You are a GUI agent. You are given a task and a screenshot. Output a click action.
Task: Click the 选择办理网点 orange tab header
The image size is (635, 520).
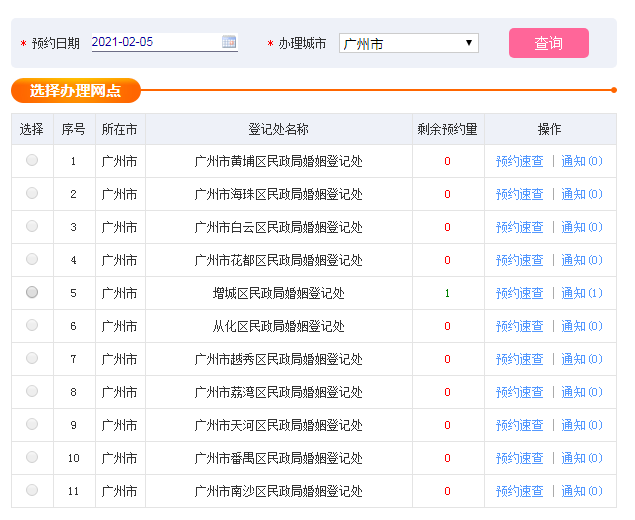point(76,91)
